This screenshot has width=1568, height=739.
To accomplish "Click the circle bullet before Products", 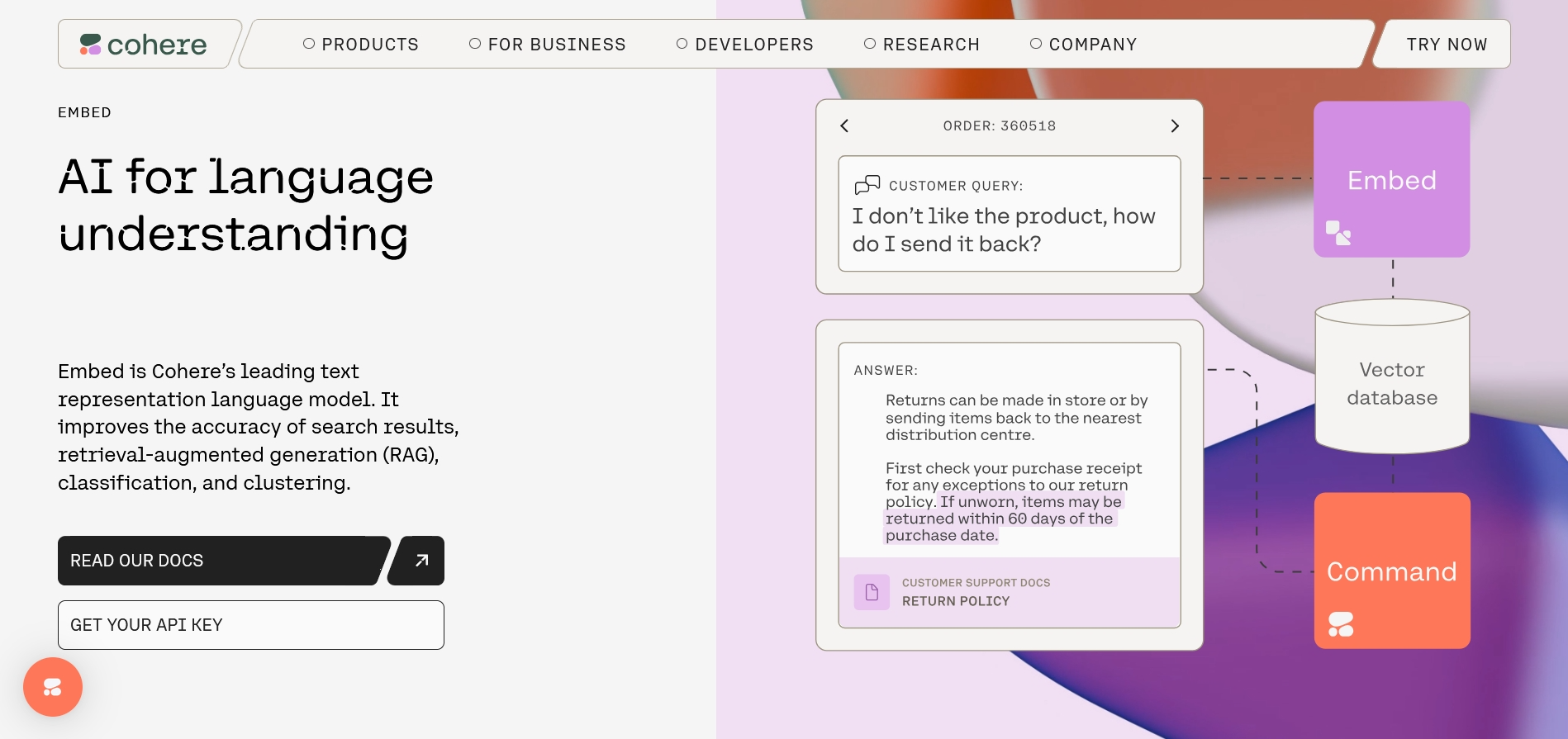I will click(x=309, y=44).
